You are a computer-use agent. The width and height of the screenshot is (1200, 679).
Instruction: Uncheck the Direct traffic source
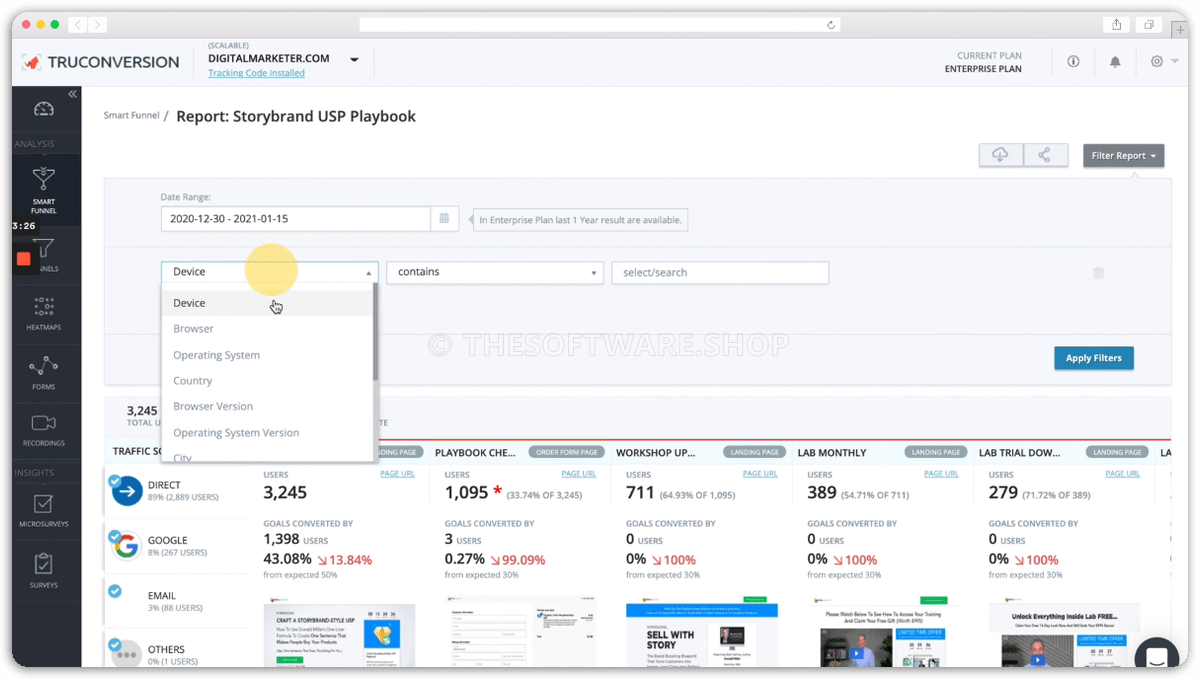point(115,481)
